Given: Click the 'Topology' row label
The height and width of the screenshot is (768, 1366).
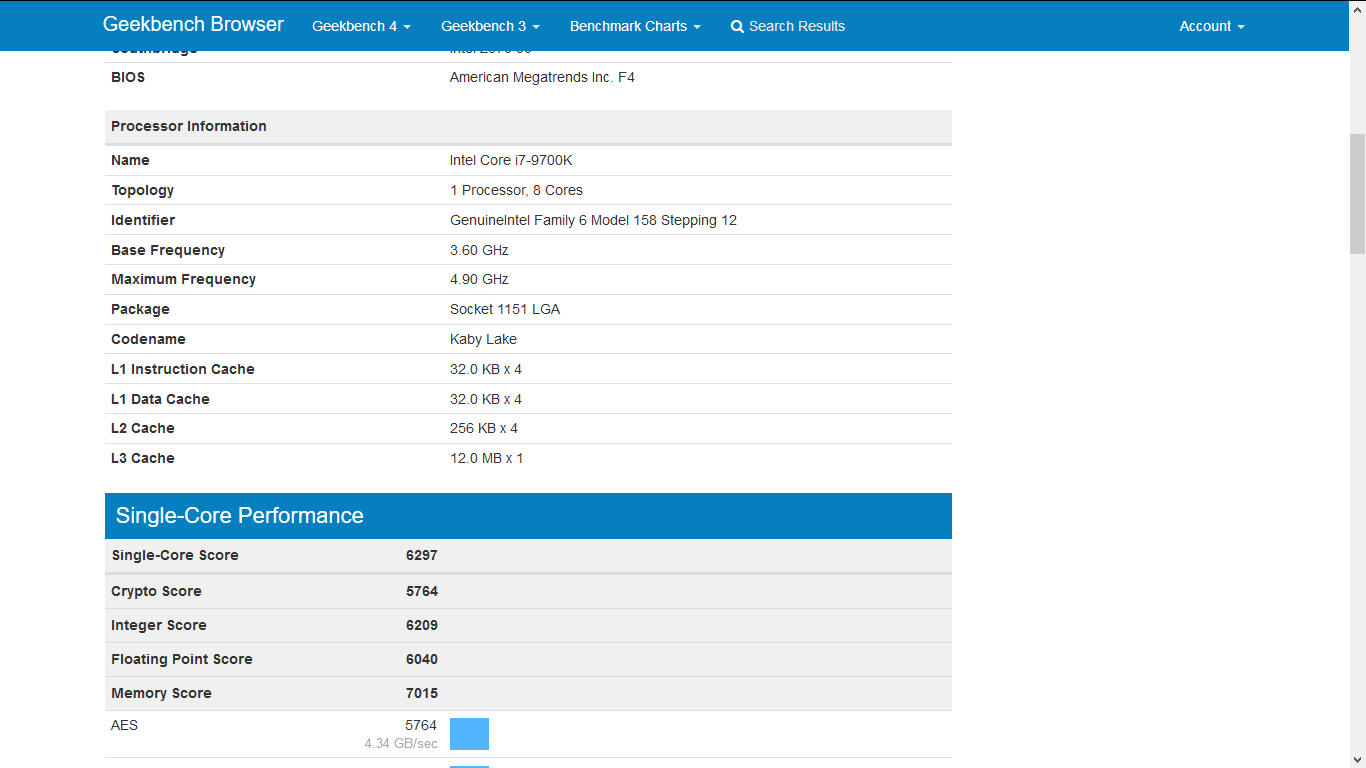Looking at the screenshot, I should pyautogui.click(x=143, y=190).
